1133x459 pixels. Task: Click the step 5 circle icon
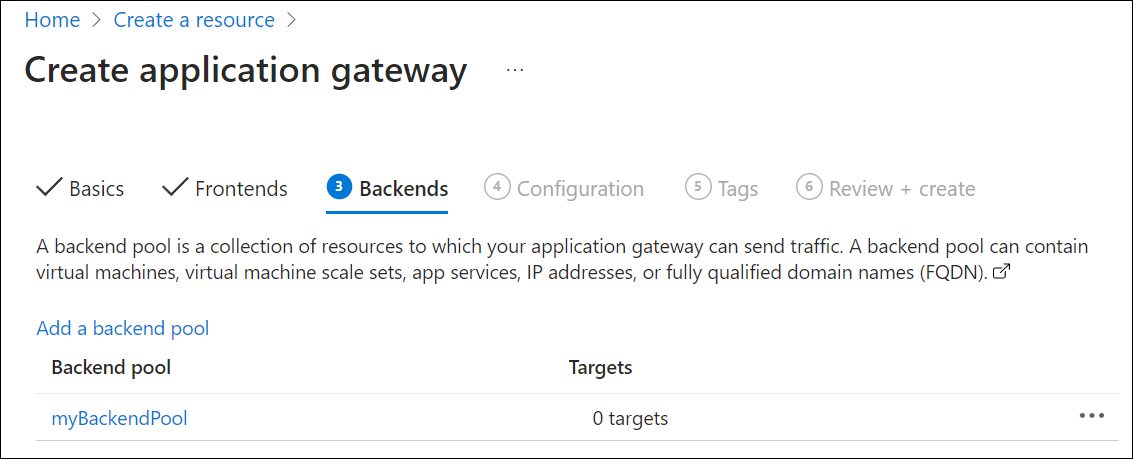[698, 187]
